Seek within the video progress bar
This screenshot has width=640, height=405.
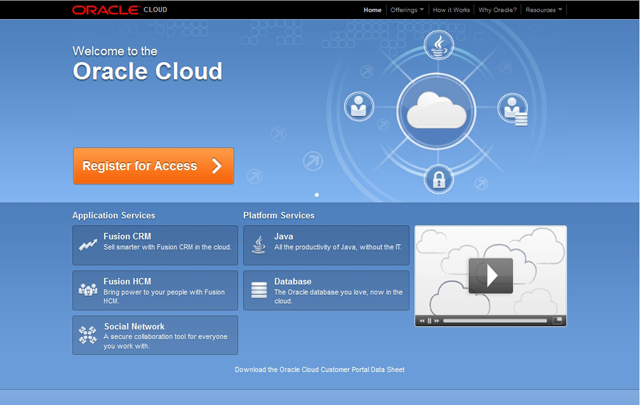tap(495, 321)
